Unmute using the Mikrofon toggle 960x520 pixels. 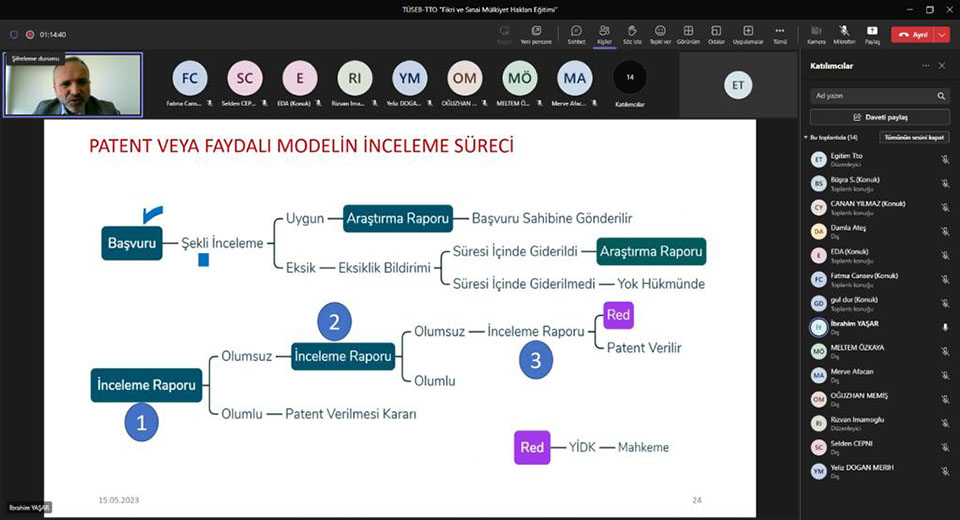tap(844, 34)
